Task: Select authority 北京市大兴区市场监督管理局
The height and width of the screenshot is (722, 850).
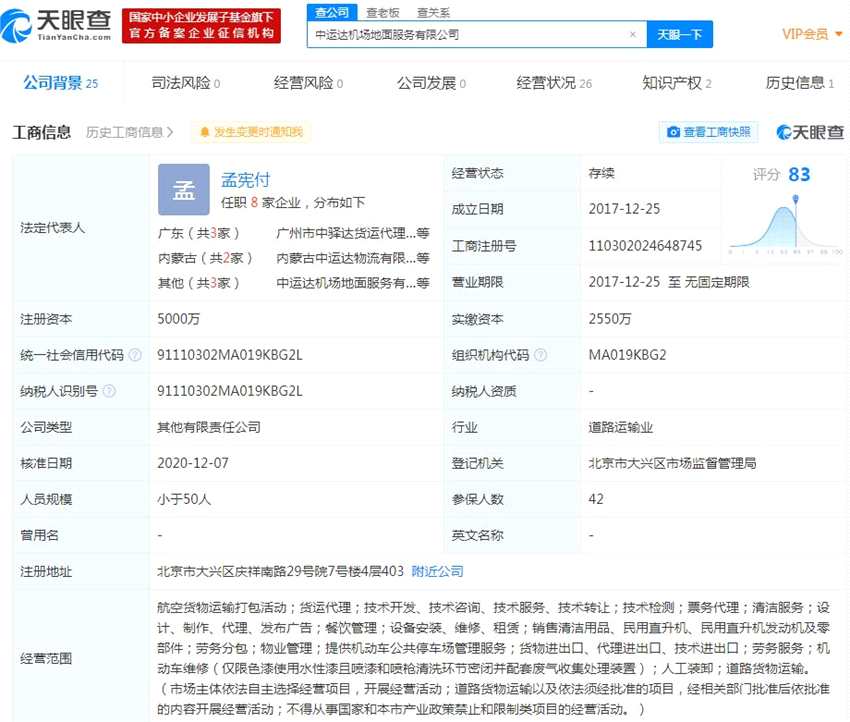Action: coord(672,463)
